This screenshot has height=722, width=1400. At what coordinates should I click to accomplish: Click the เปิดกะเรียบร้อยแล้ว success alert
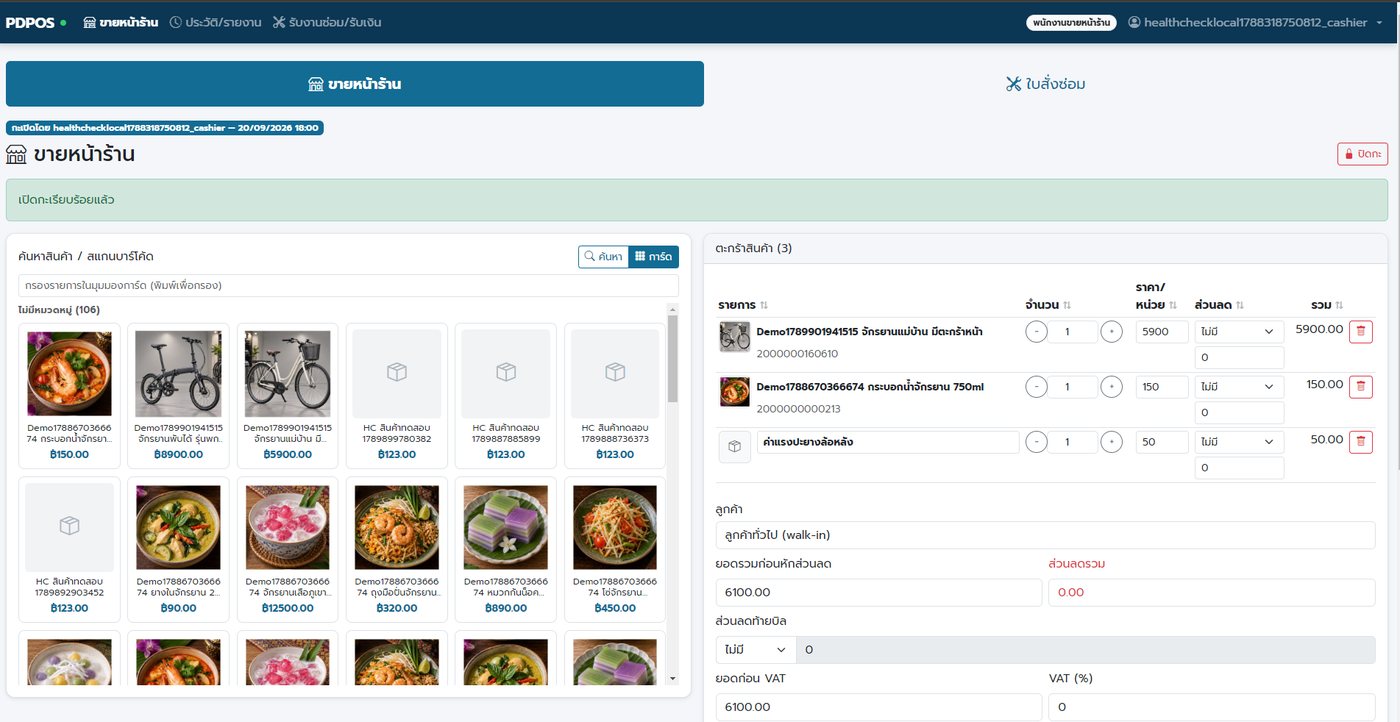(697, 200)
